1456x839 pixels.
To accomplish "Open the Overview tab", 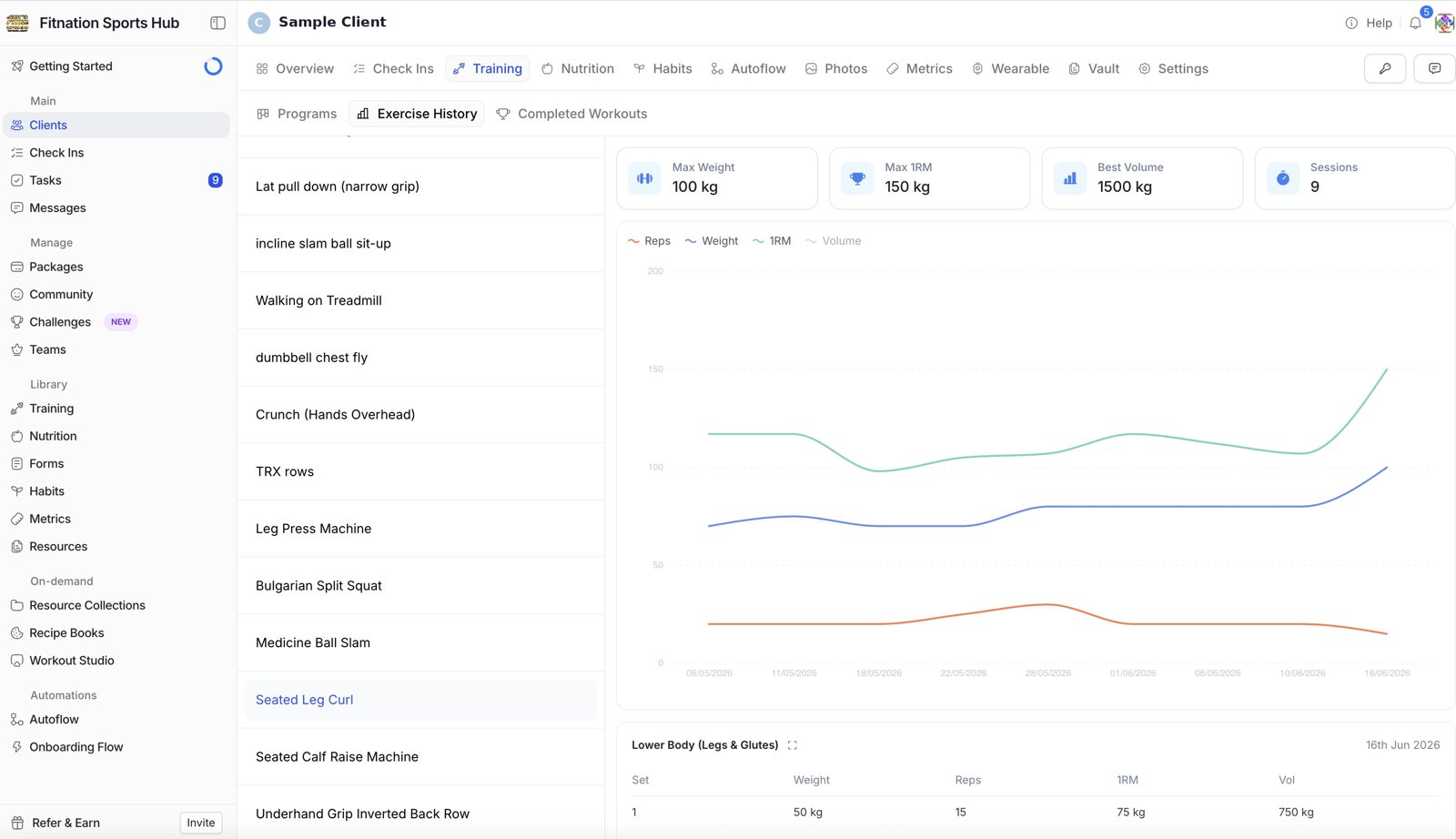I will (295, 68).
